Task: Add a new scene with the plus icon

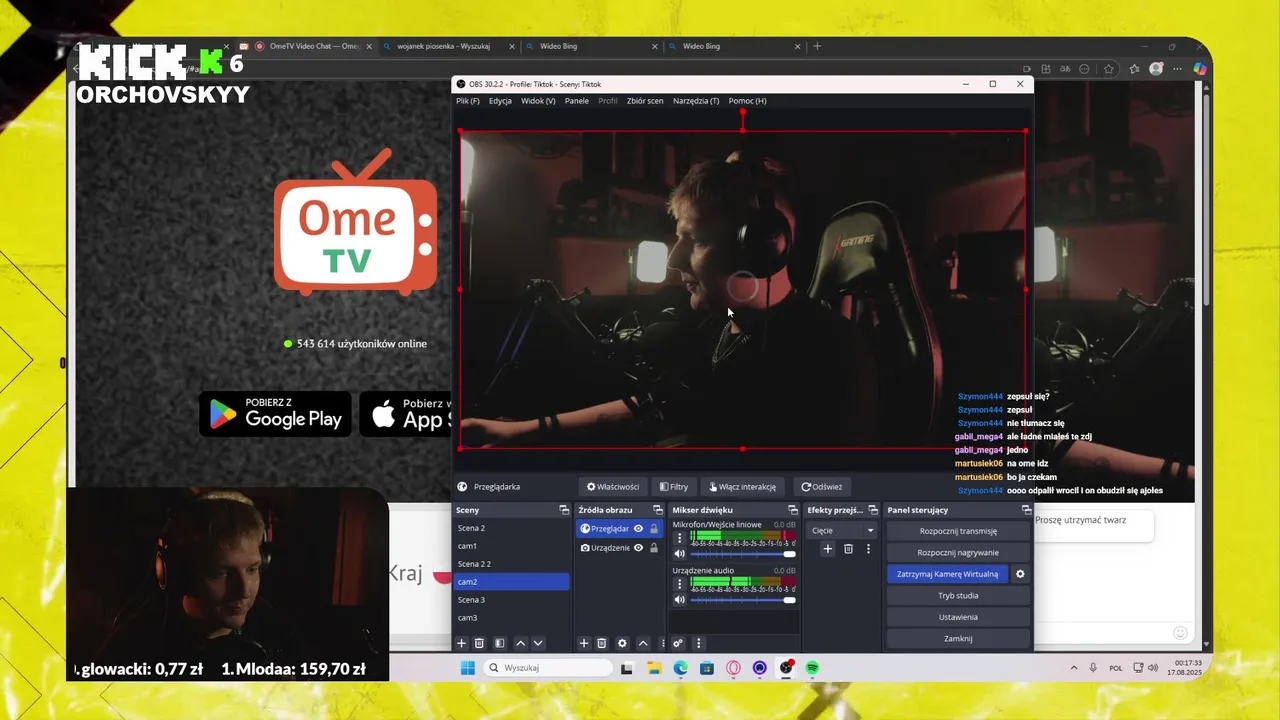Action: tap(462, 643)
